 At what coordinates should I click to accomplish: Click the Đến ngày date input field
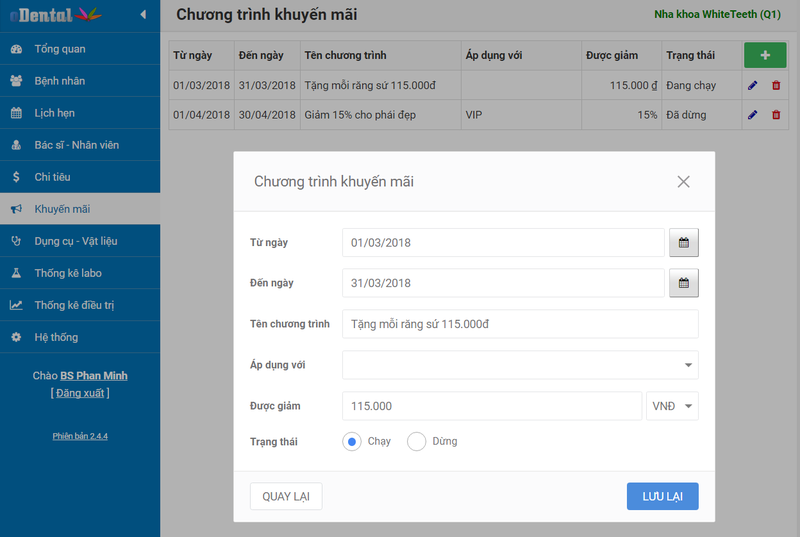503,283
